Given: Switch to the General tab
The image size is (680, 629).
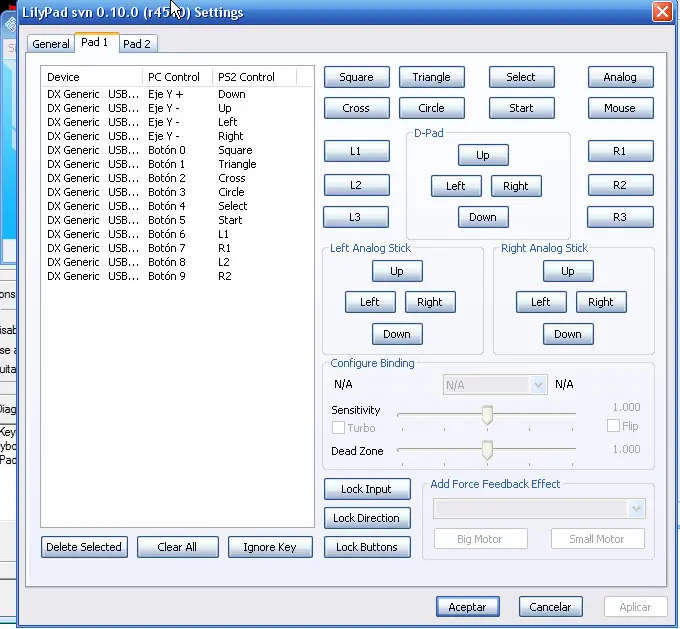Looking at the screenshot, I should tap(51, 44).
